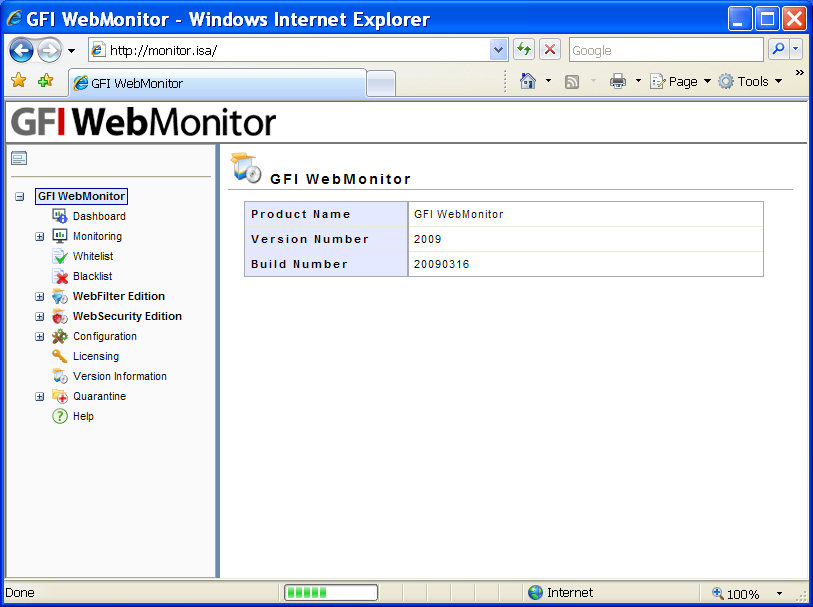The image size is (813, 607).
Task: Open the Print options dropdown arrow
Action: (638, 81)
